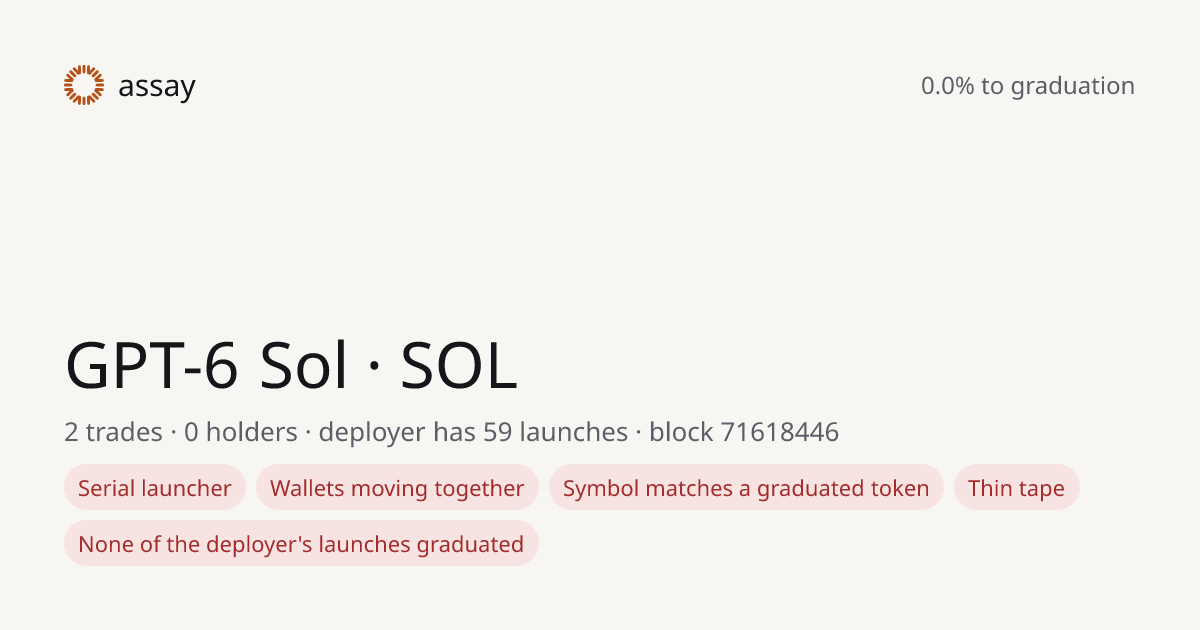View the 0 holders stat
1200x630 pixels.
(x=241, y=432)
